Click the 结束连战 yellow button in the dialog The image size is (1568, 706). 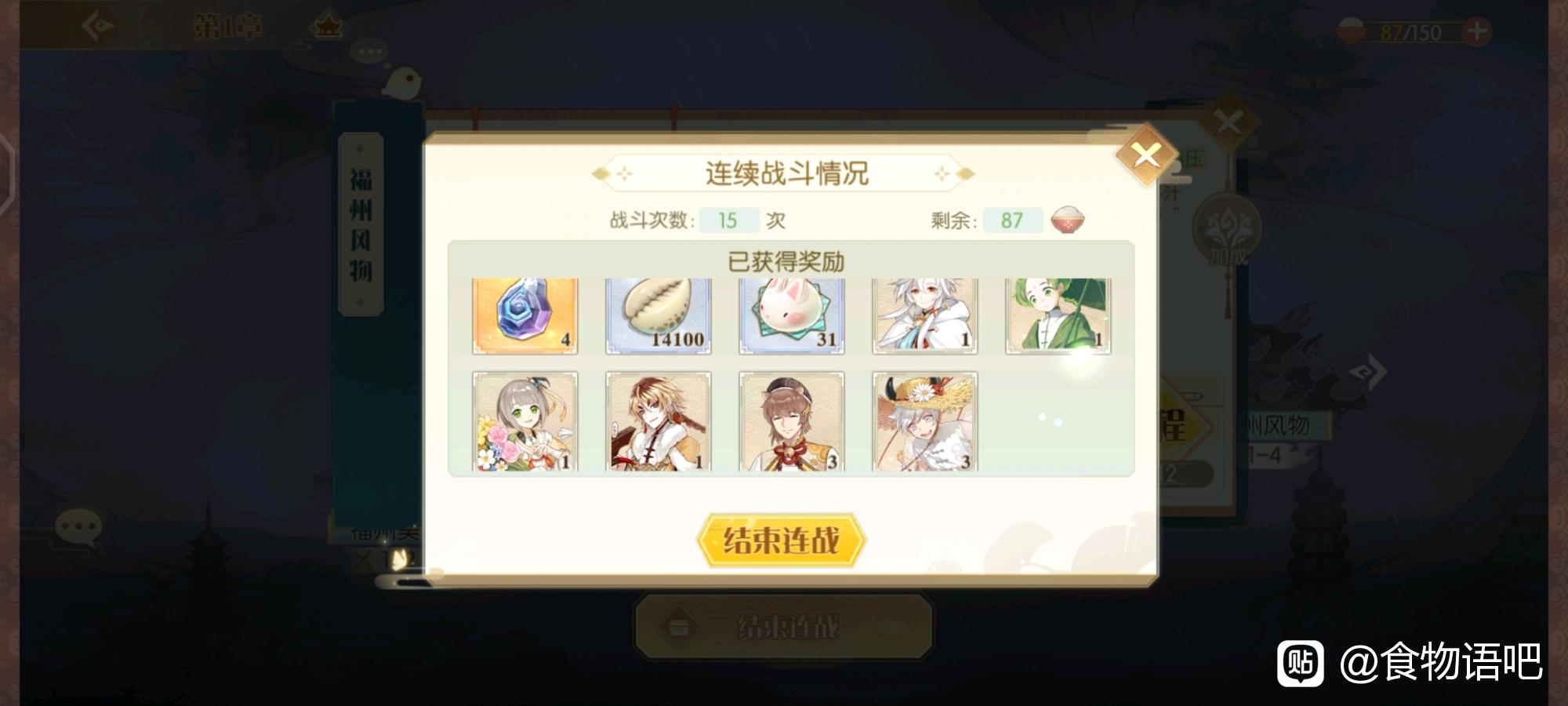pos(781,540)
